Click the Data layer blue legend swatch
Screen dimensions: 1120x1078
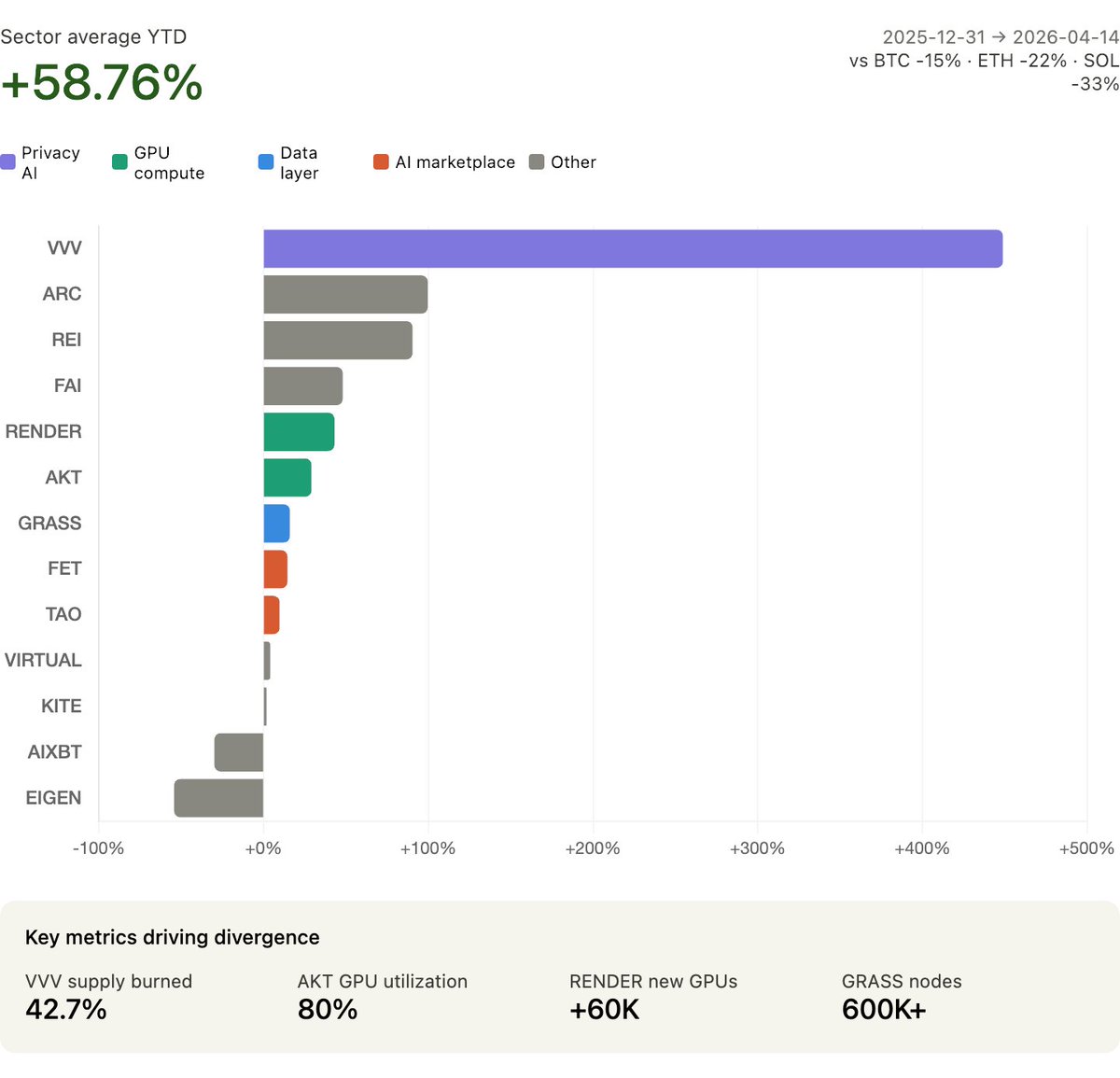pos(266,162)
